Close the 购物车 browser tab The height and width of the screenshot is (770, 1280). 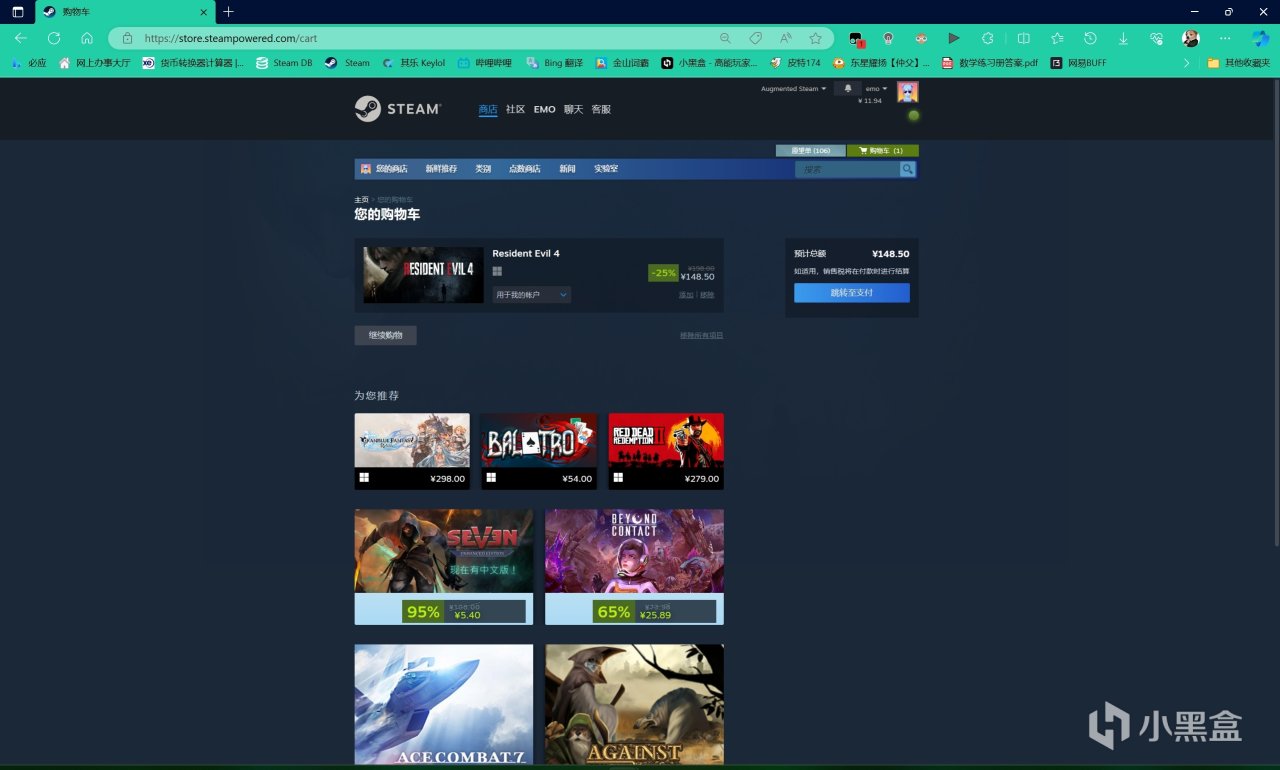click(204, 12)
